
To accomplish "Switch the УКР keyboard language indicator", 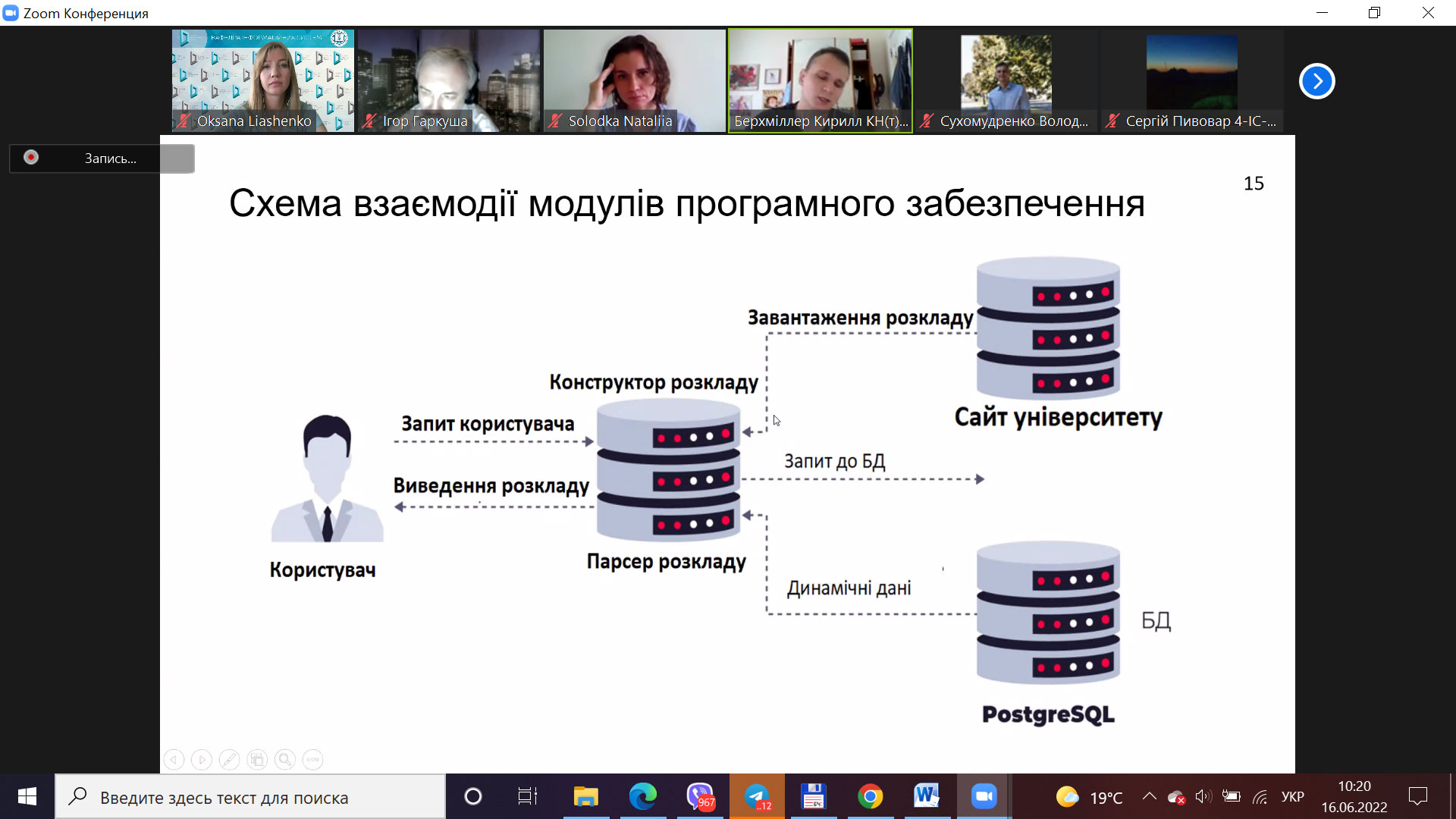I will coord(1292,797).
